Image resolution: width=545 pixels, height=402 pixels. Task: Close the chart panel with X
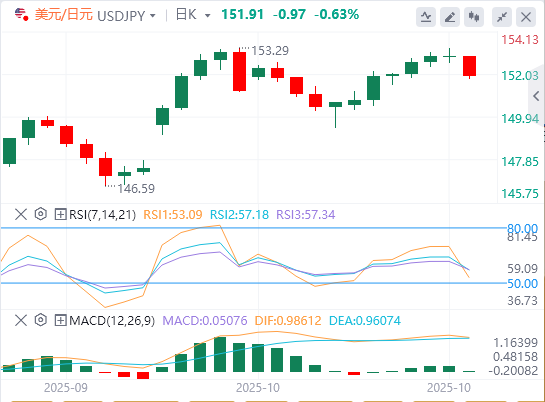click(x=526, y=17)
